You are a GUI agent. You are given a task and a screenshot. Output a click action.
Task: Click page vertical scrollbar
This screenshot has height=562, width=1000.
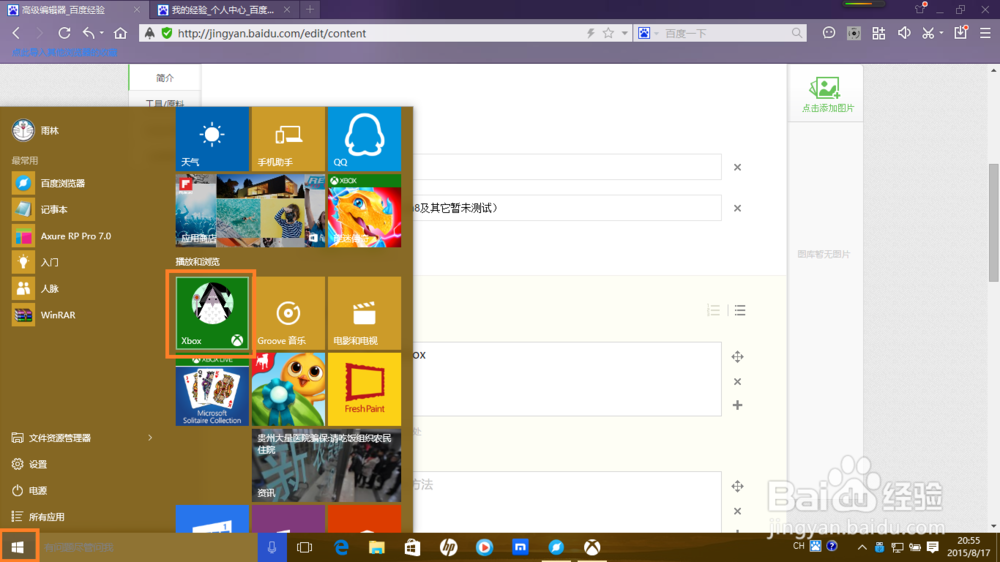tap(994, 223)
